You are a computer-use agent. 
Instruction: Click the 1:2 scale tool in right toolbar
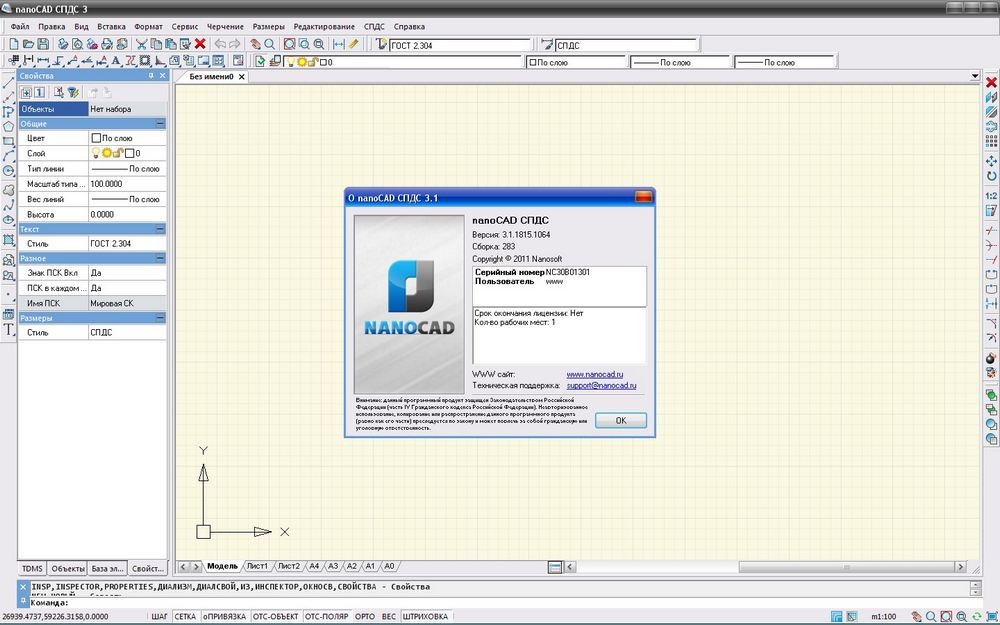[x=991, y=196]
